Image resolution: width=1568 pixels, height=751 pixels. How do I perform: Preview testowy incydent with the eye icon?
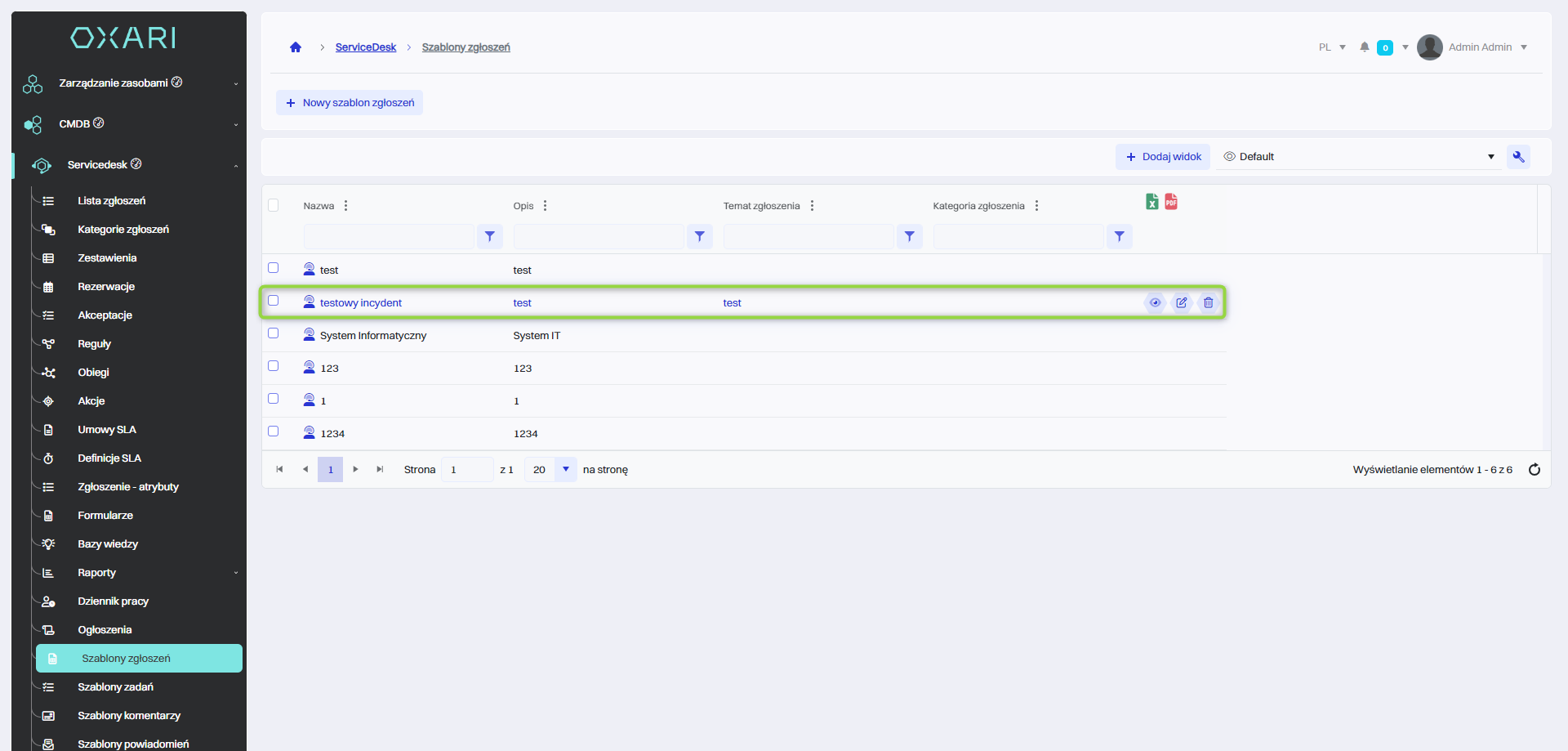pyautogui.click(x=1155, y=303)
